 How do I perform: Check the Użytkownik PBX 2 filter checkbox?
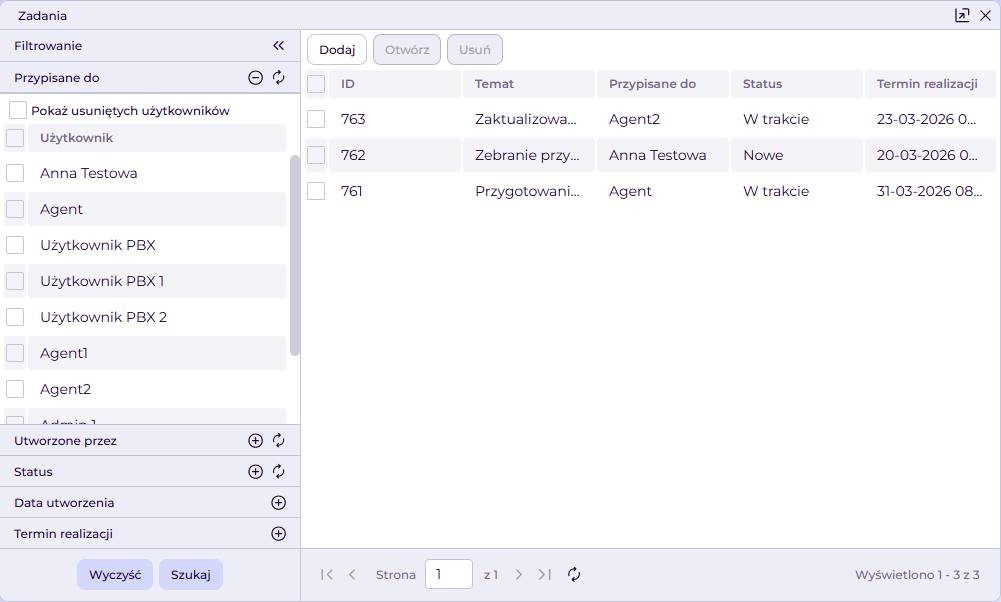15,317
